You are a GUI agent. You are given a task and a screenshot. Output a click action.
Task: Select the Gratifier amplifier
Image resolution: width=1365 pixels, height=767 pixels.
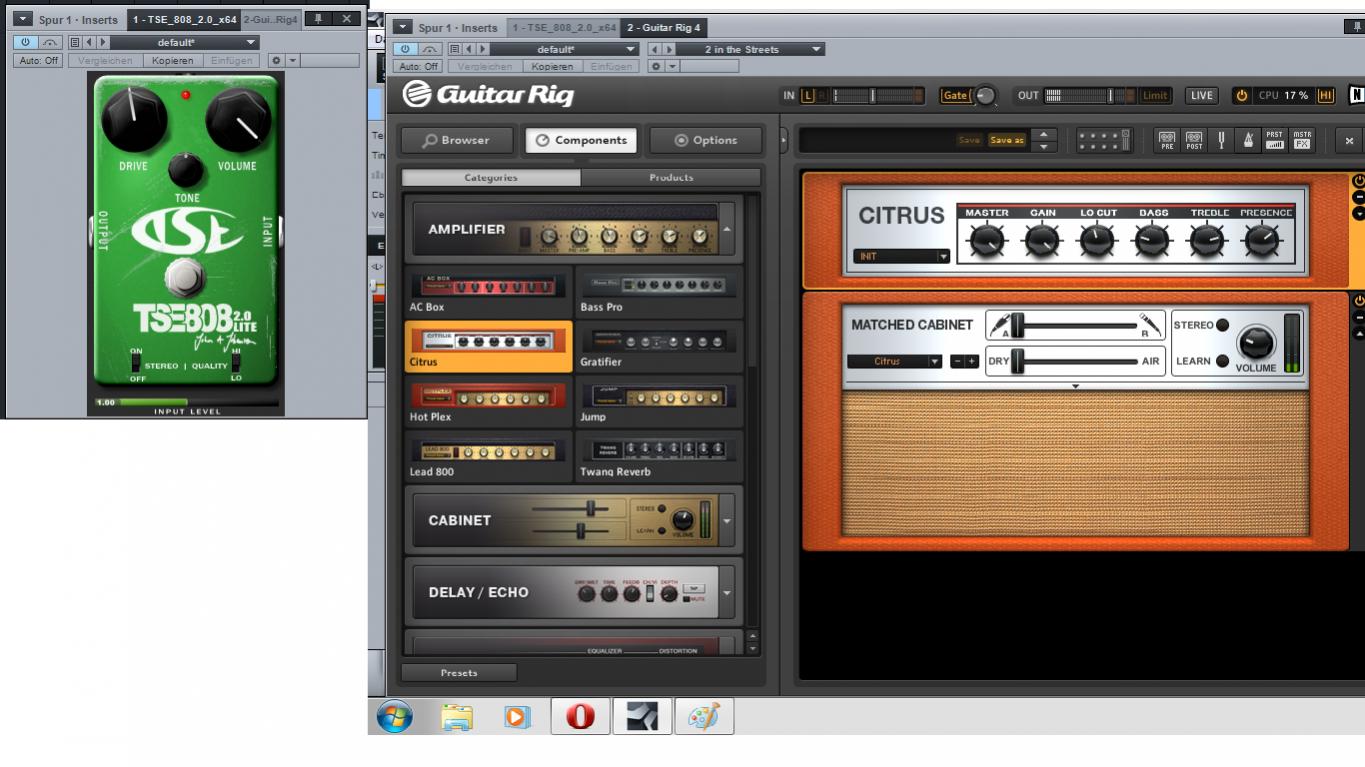[x=659, y=347]
